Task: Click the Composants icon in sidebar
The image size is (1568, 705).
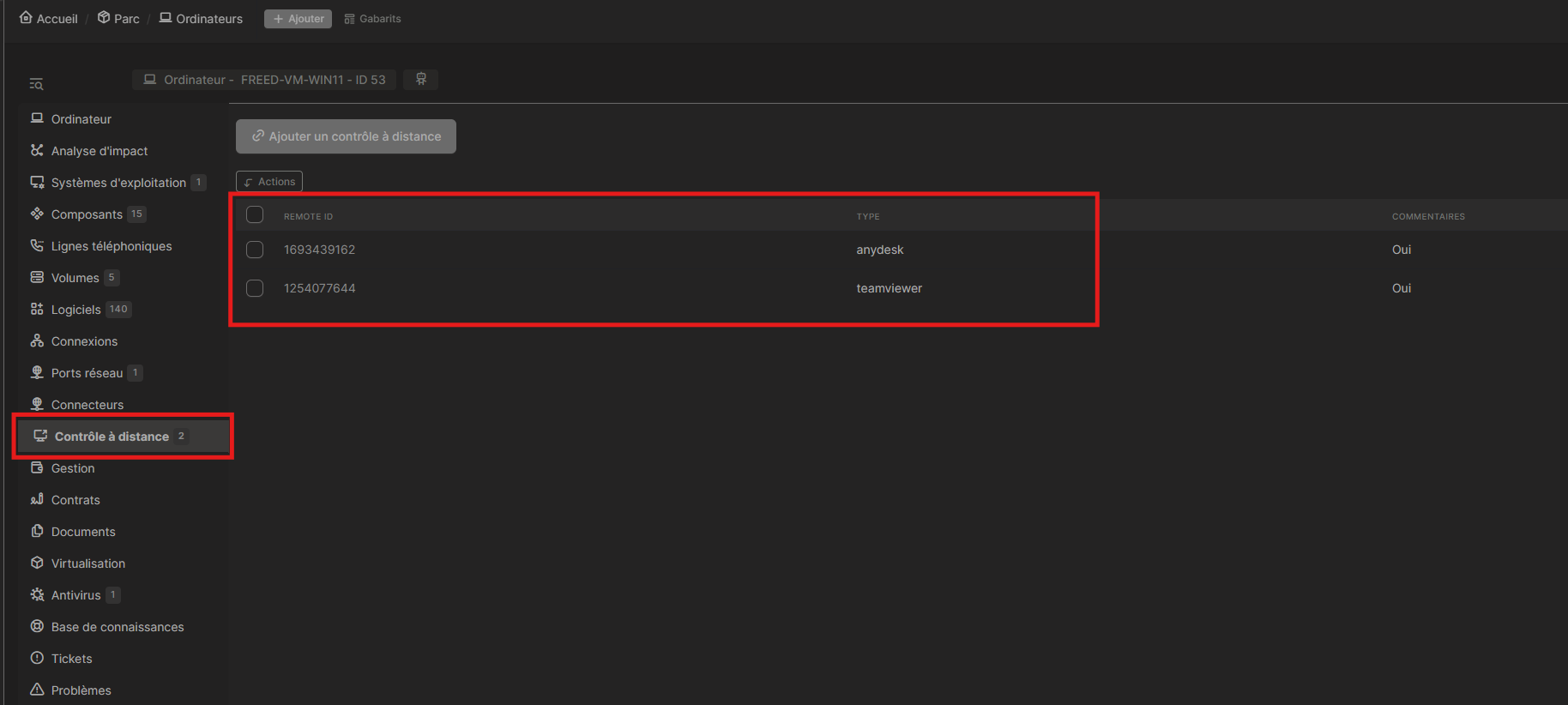Action: 37,214
